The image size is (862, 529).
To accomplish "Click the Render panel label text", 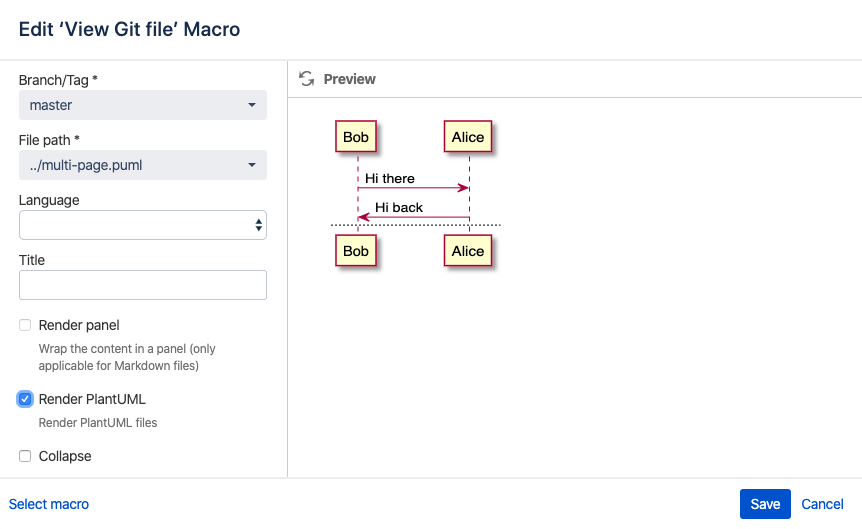I will tap(79, 325).
